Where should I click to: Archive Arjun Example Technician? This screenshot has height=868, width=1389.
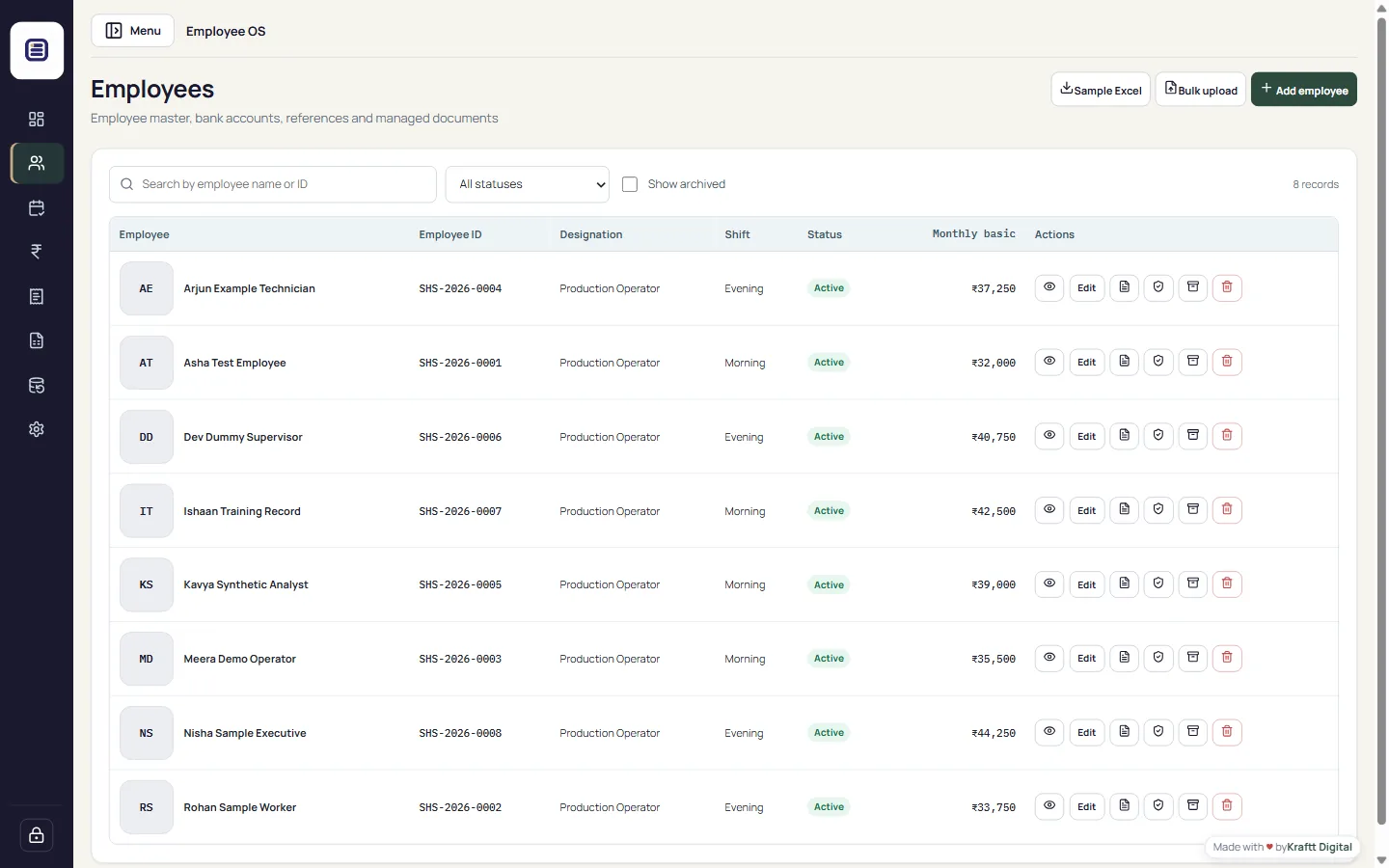point(1193,287)
